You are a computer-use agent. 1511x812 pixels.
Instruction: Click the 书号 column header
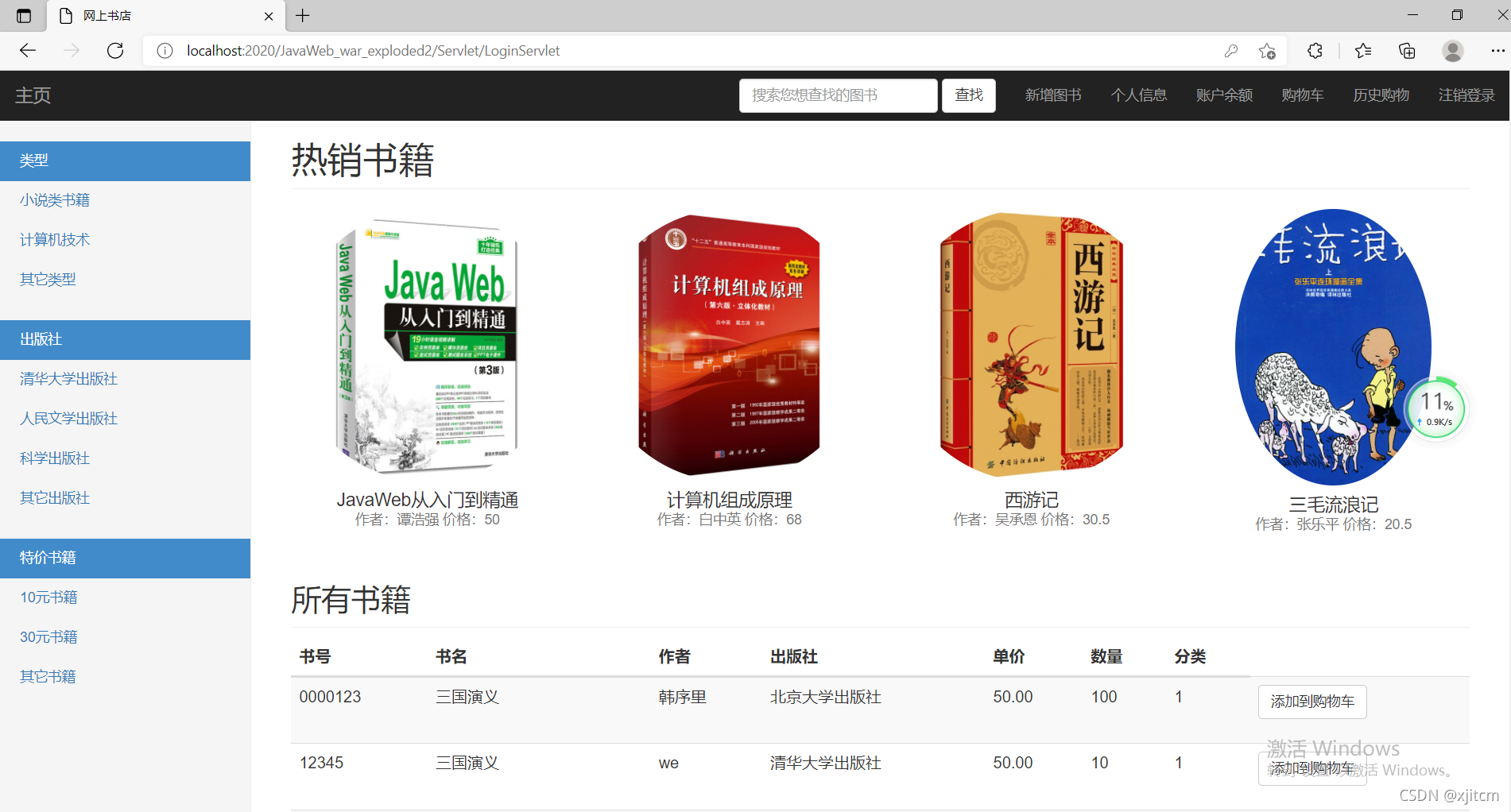click(x=315, y=657)
